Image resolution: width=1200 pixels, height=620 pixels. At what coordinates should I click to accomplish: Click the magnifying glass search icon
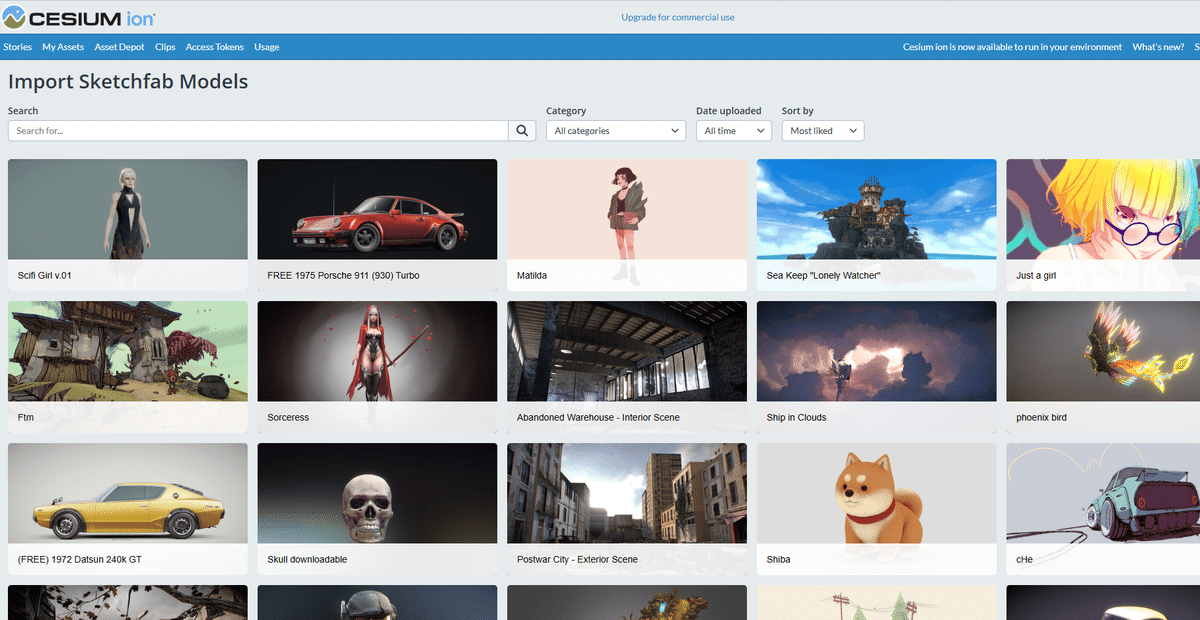521,130
